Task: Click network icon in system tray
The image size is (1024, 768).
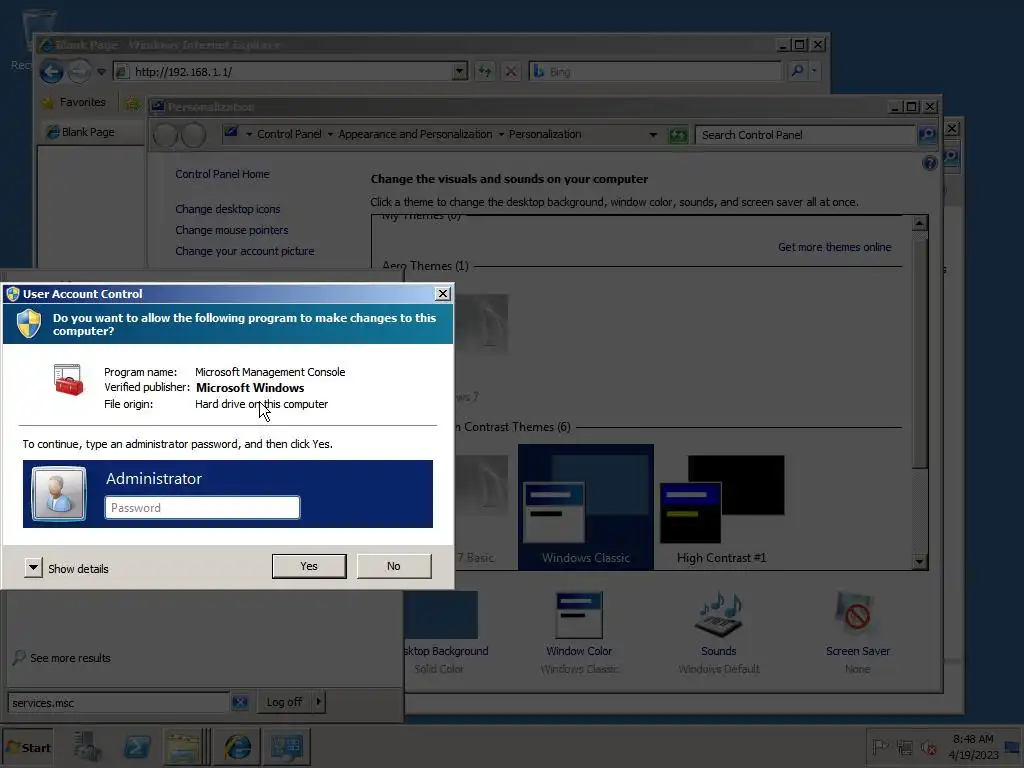Action: pyautogui.click(x=904, y=747)
